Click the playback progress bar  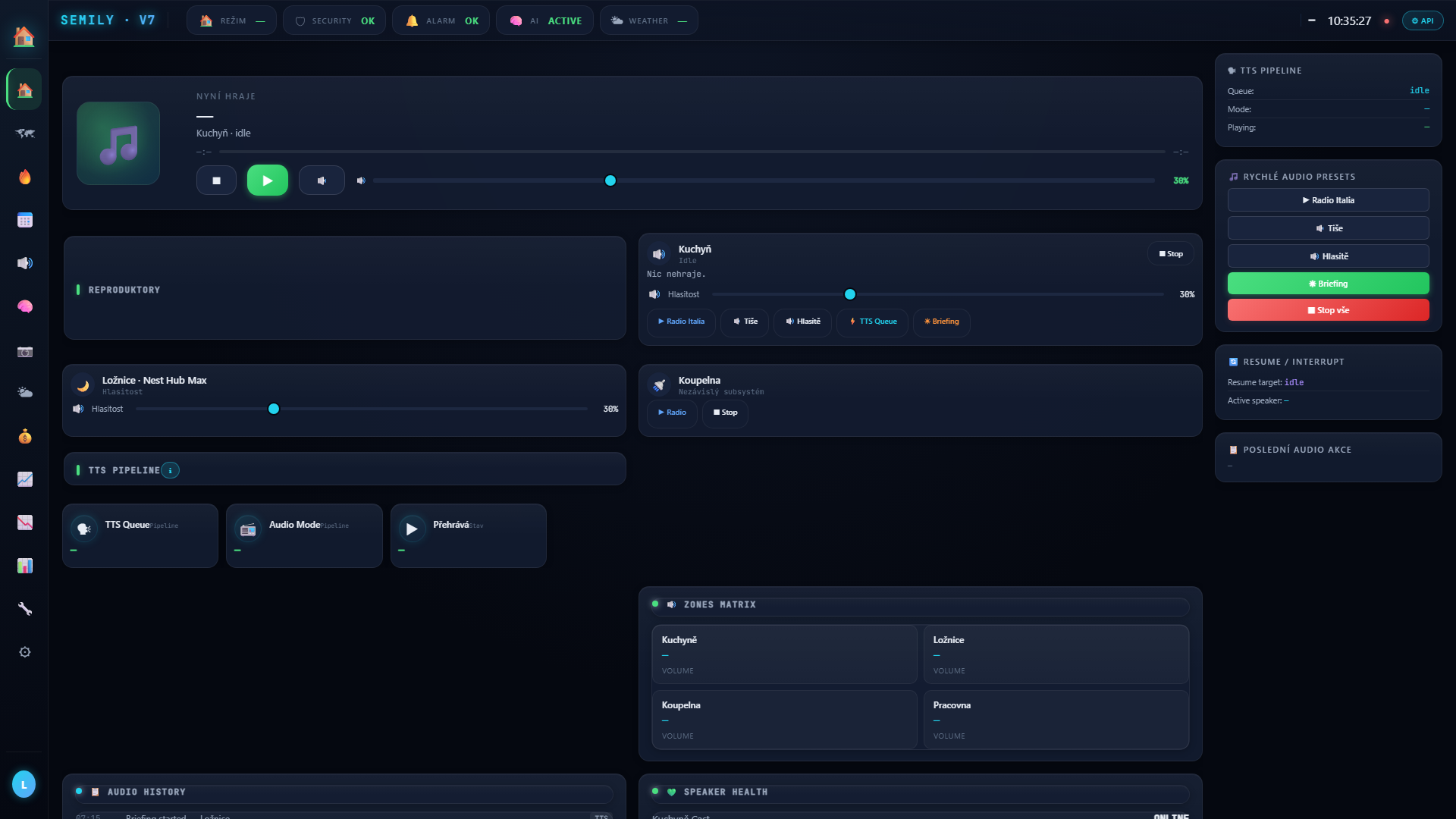click(x=692, y=152)
